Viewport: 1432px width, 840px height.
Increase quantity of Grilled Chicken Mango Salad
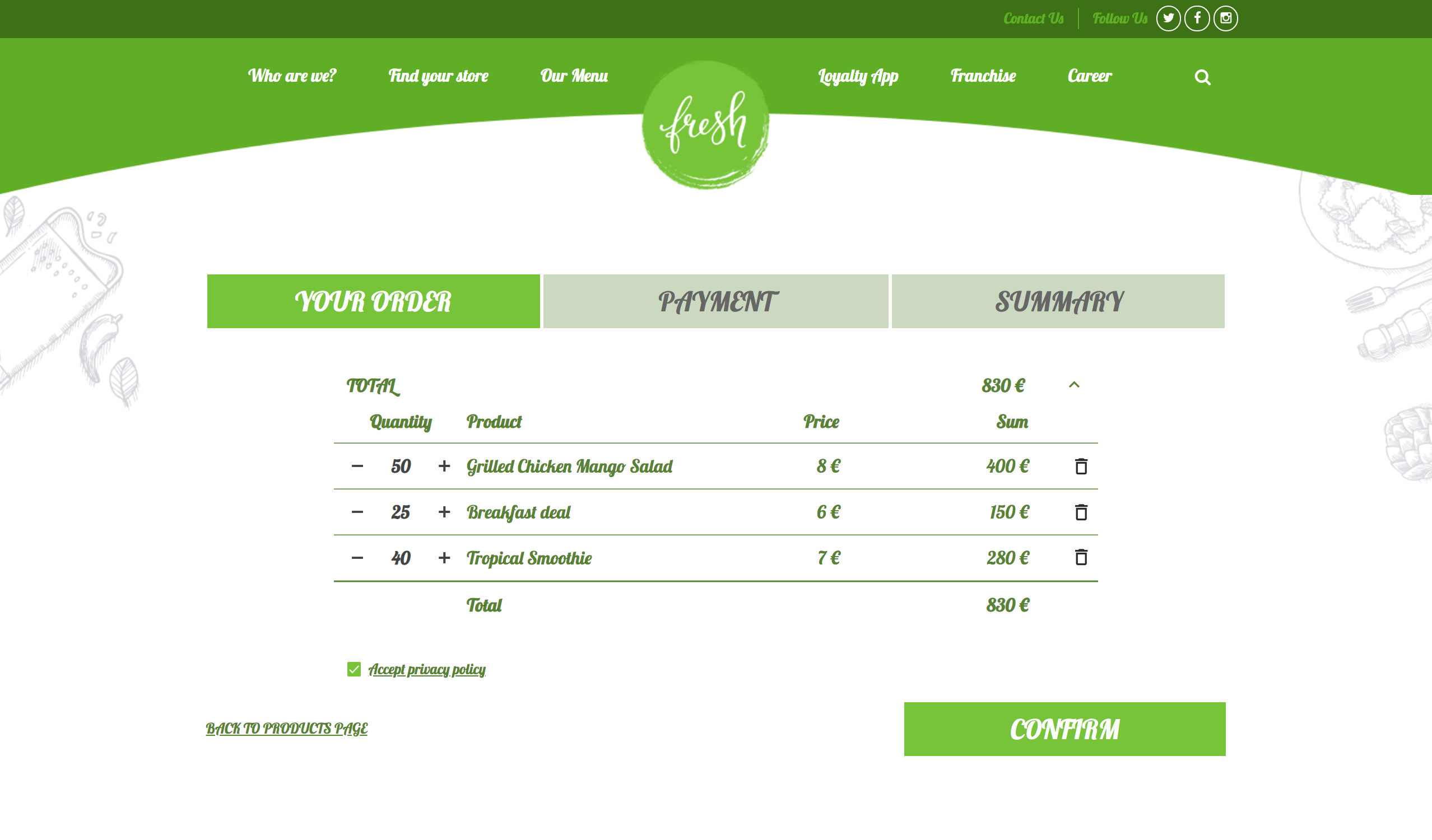(443, 465)
